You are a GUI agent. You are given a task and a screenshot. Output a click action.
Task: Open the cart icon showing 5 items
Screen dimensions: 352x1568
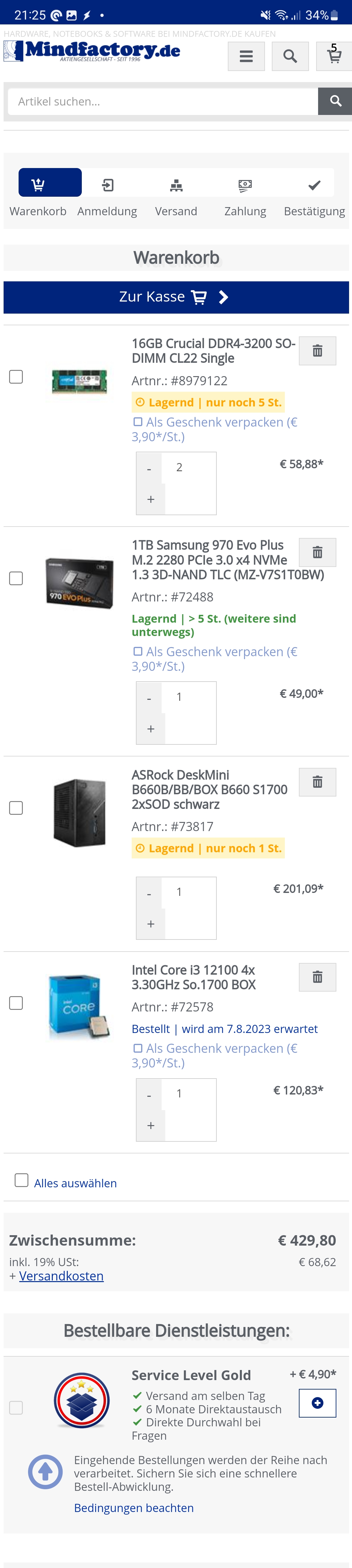[x=334, y=56]
